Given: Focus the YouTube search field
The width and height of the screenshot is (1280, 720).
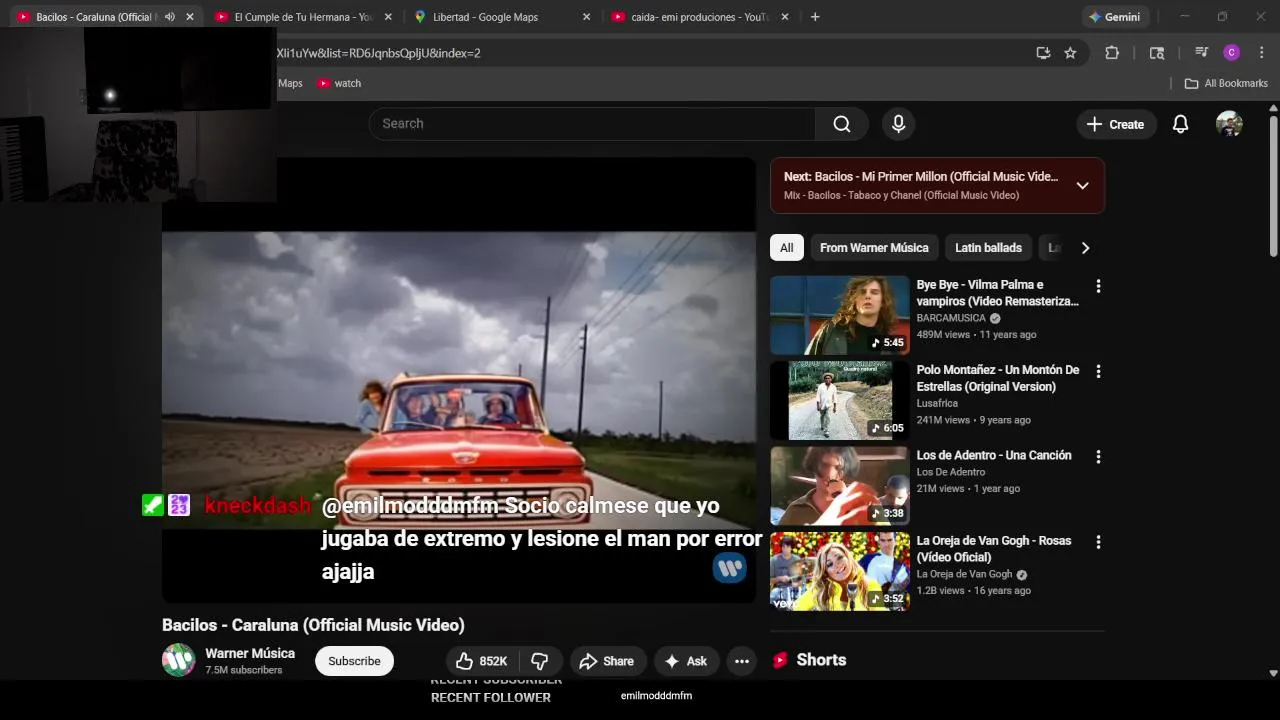Looking at the screenshot, I should pos(592,124).
